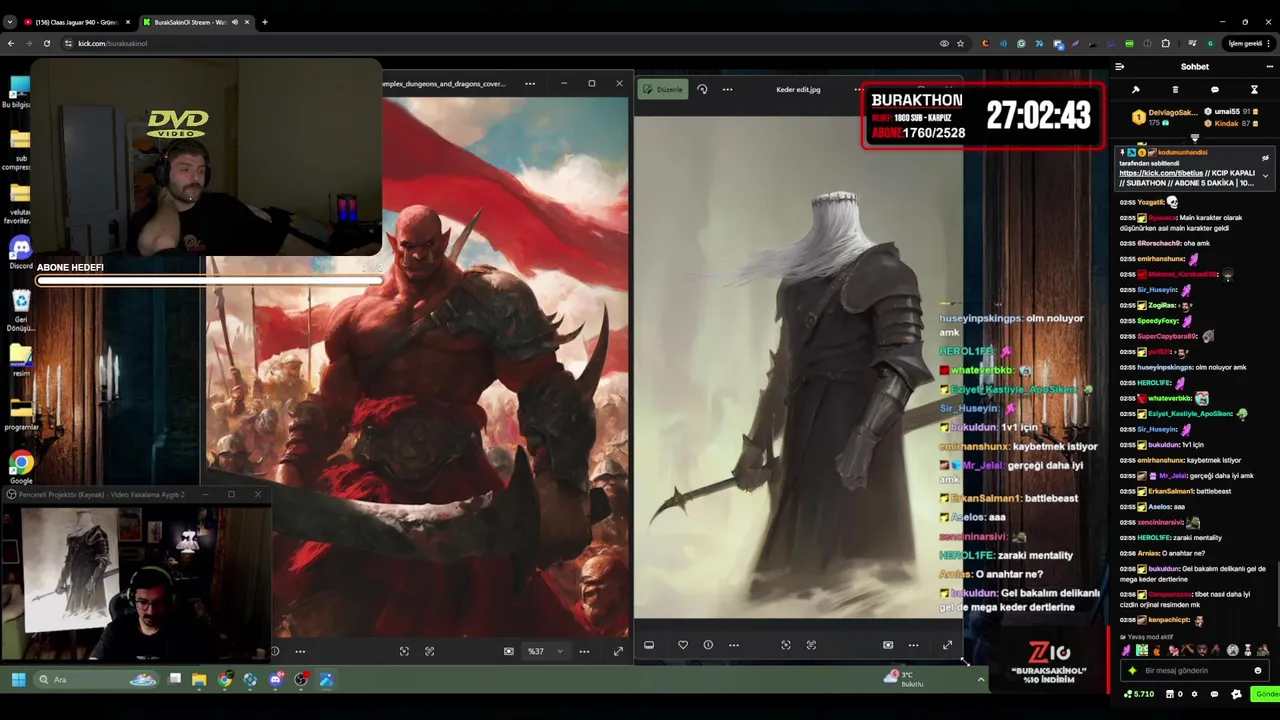Open a new browser tab
The width and height of the screenshot is (1280, 720).
tap(265, 22)
